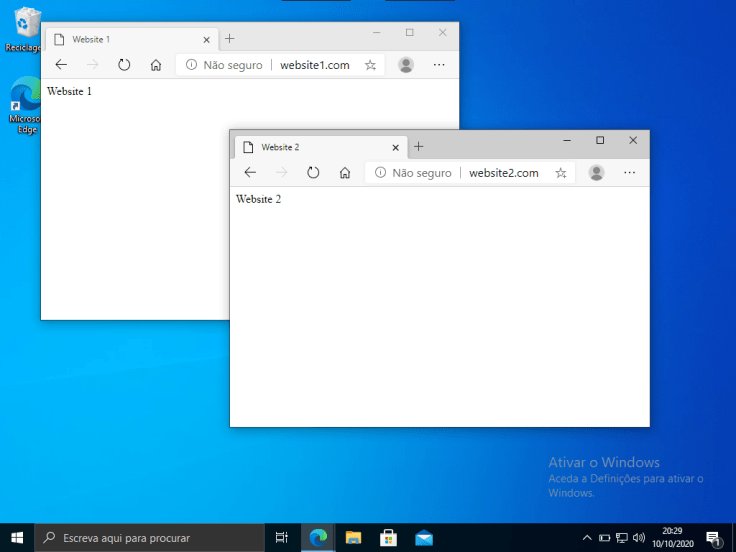736x552 pixels.
Task: Open Microsoft Store from the taskbar
Action: (x=388, y=538)
